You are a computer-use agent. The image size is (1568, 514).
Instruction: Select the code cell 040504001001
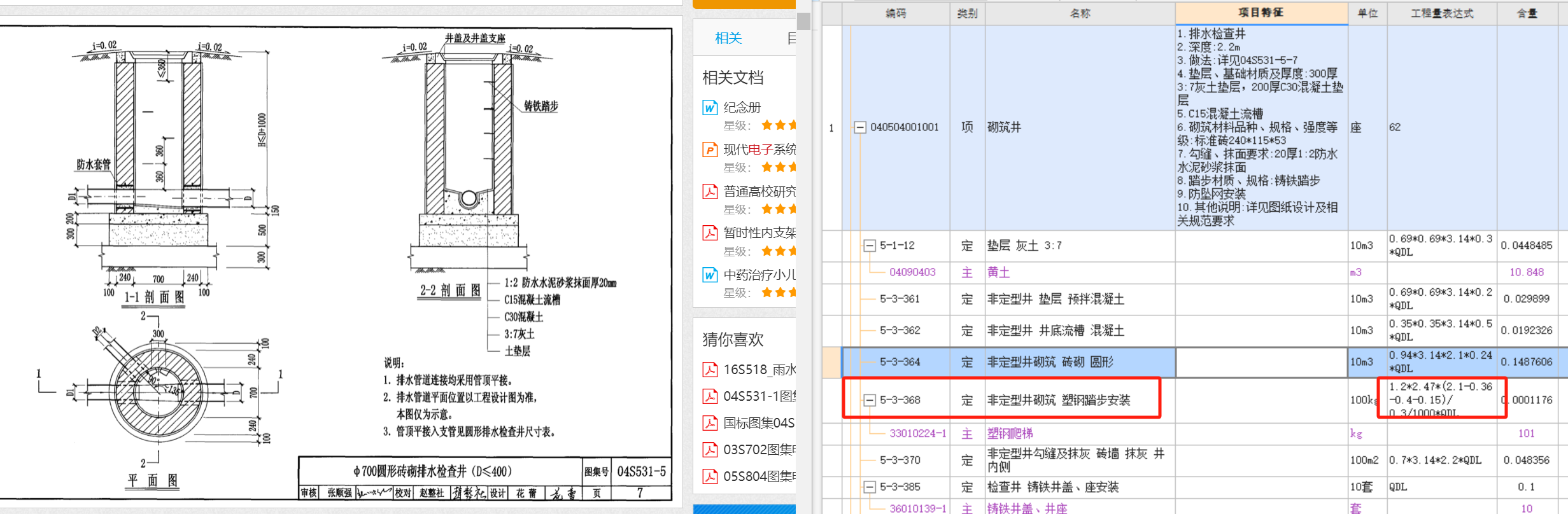coord(905,127)
